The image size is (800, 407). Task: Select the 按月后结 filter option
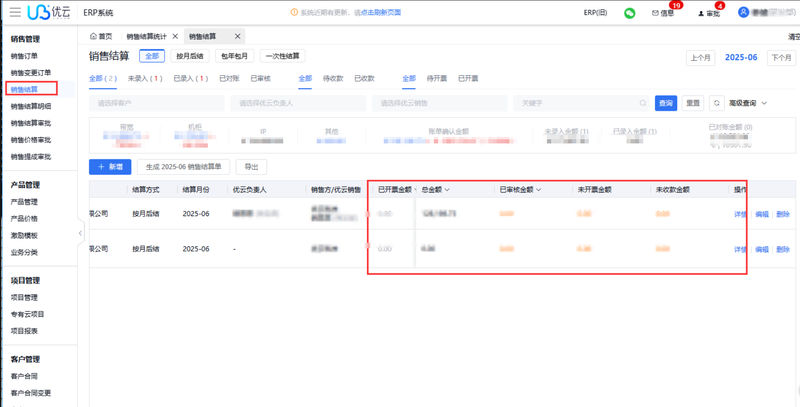189,57
